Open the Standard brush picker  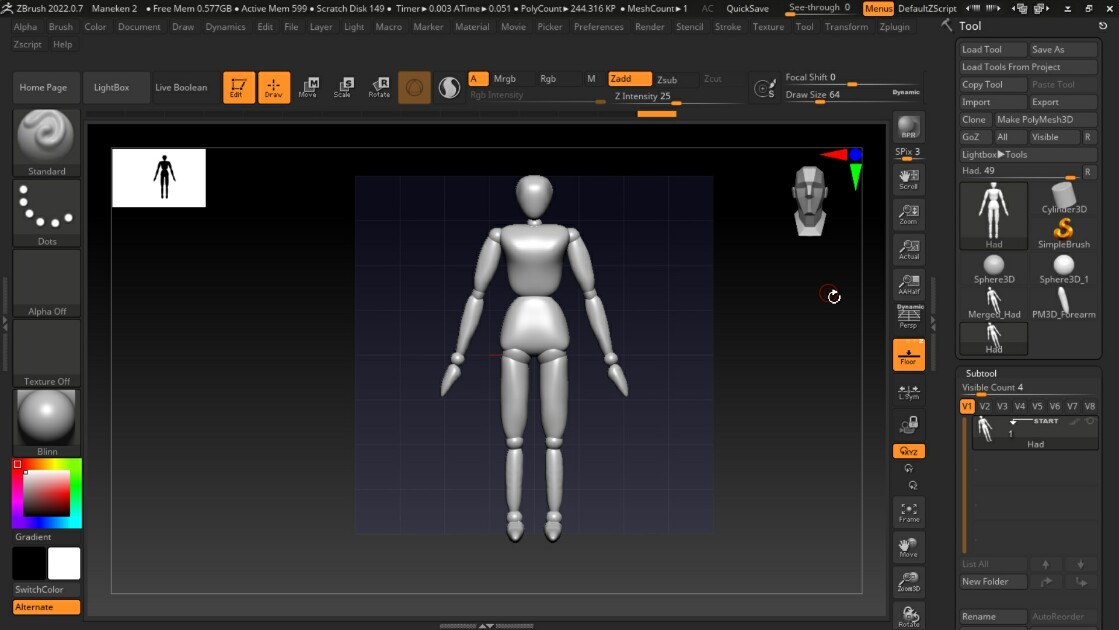point(46,142)
